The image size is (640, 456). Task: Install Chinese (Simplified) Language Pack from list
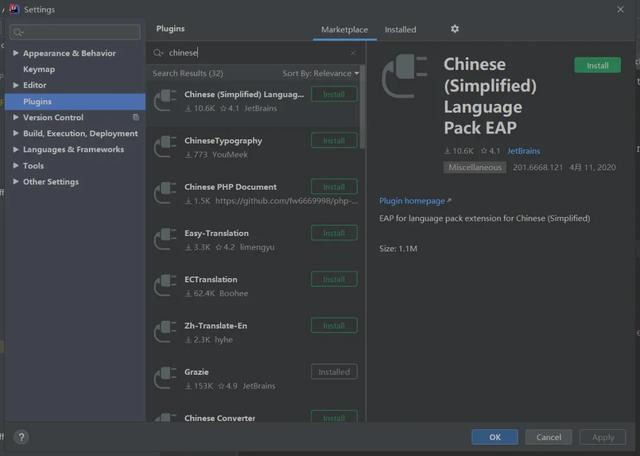pos(334,94)
